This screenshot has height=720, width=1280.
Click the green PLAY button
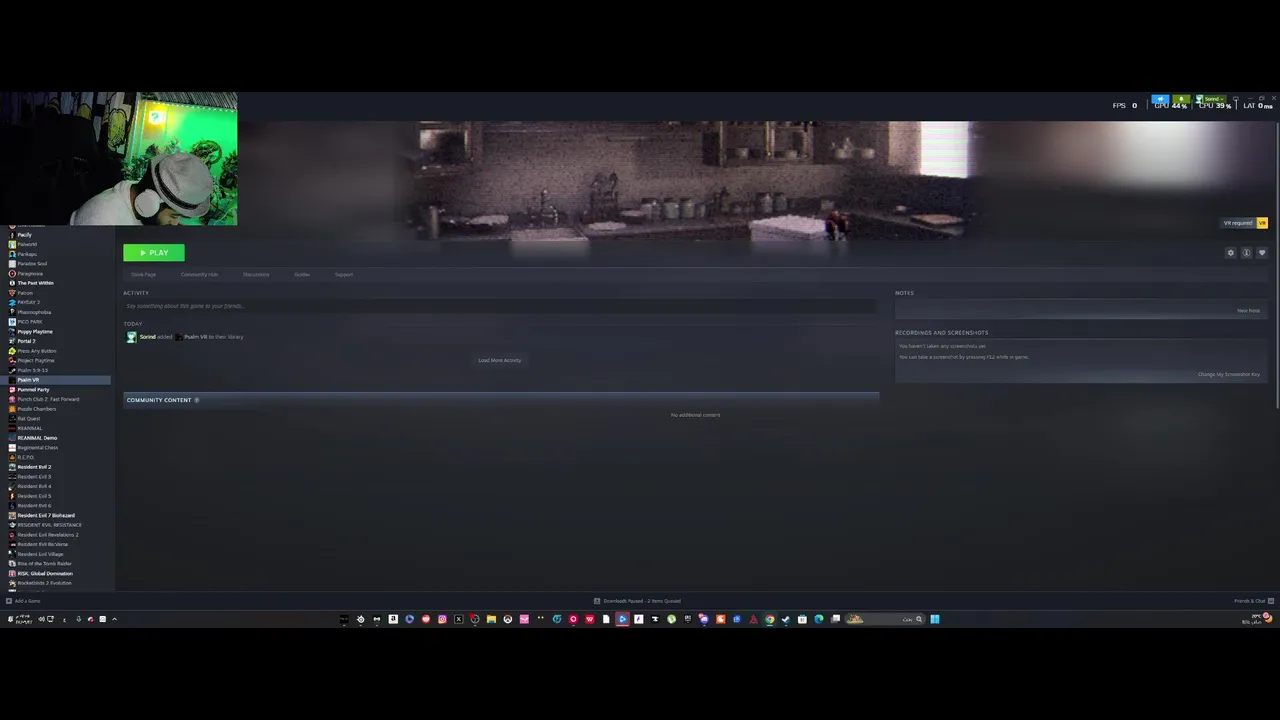click(154, 253)
